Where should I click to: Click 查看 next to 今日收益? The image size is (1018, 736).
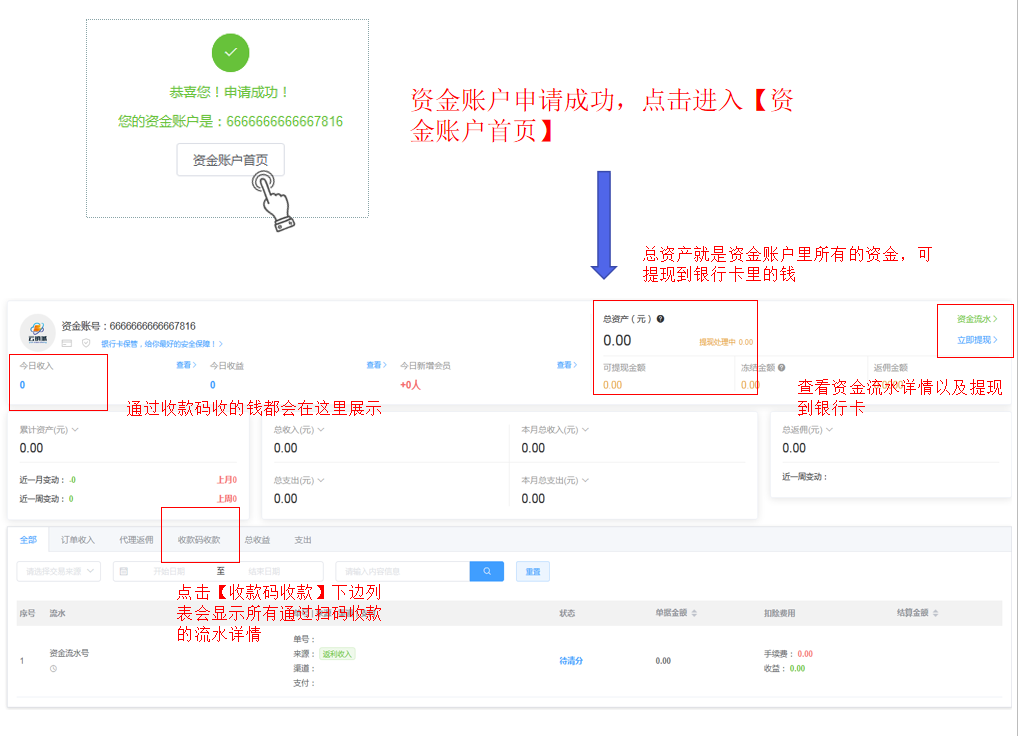point(376,365)
